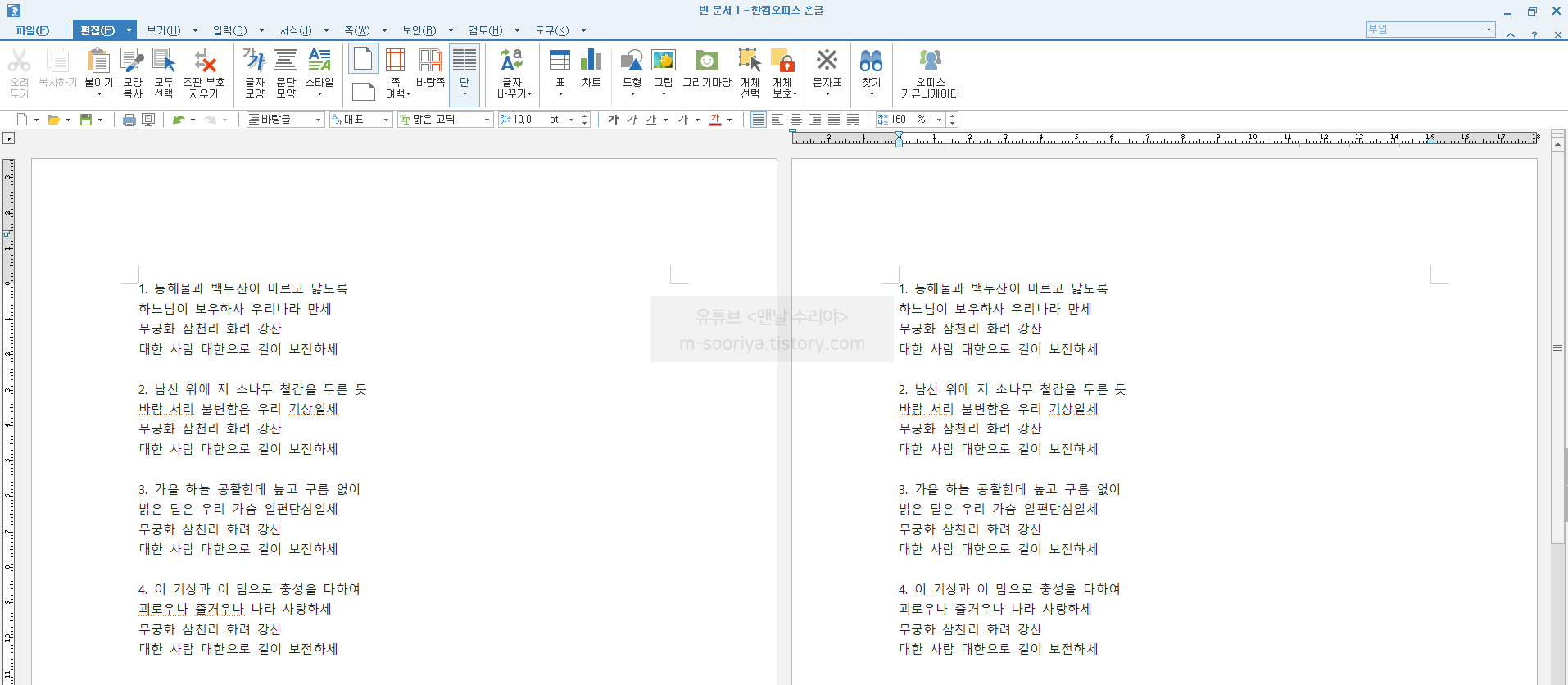Expand the 맑은 고딕 font dropdown
Image resolution: width=1568 pixels, height=685 pixels.
(x=487, y=120)
